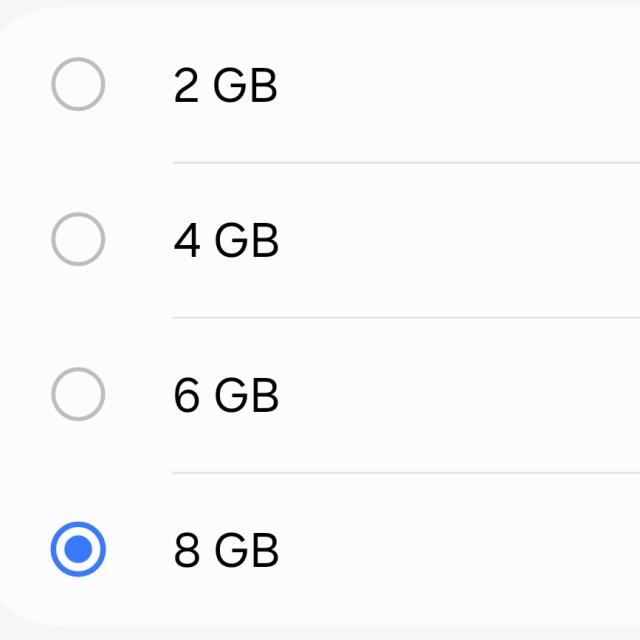Switch the size to 4 GB
This screenshot has width=640, height=640.
78,240
